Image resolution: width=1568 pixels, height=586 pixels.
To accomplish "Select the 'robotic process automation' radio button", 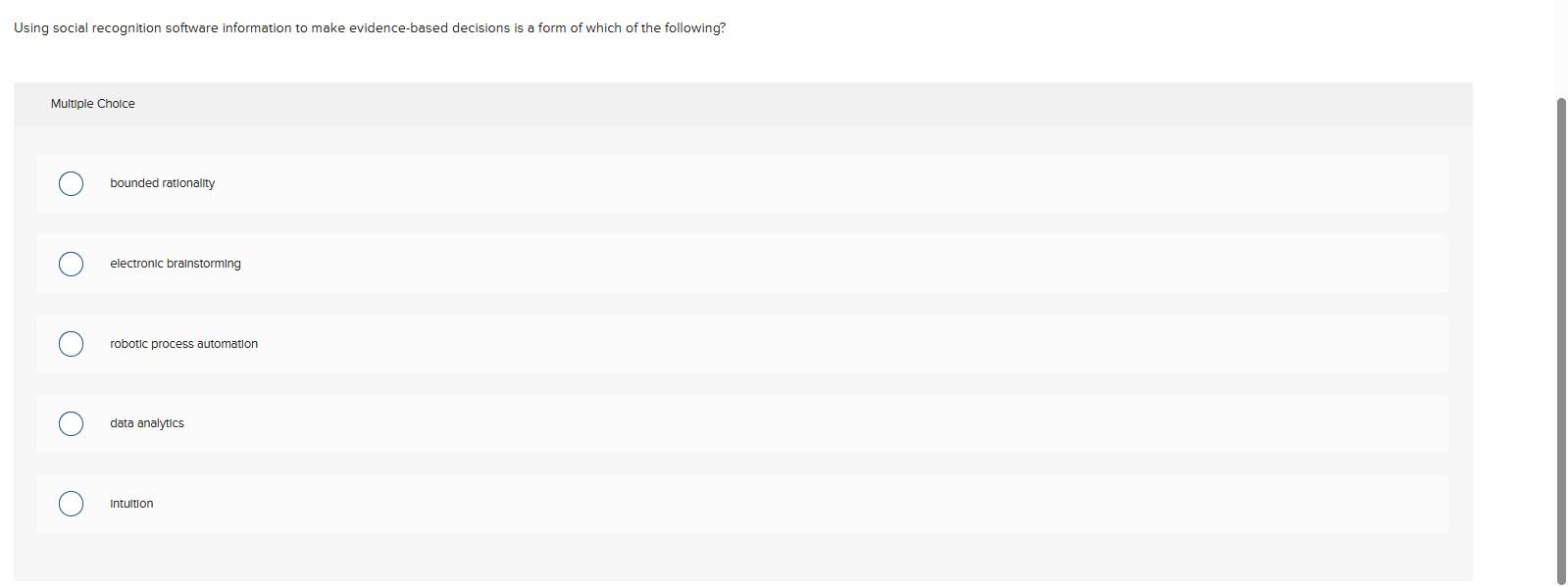I will [70, 344].
